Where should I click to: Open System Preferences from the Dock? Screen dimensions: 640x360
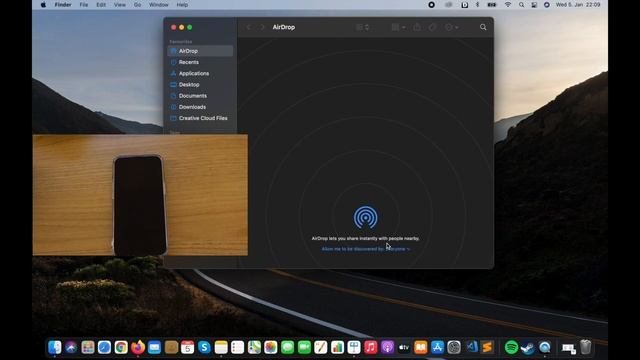pyautogui.click(x=454, y=347)
